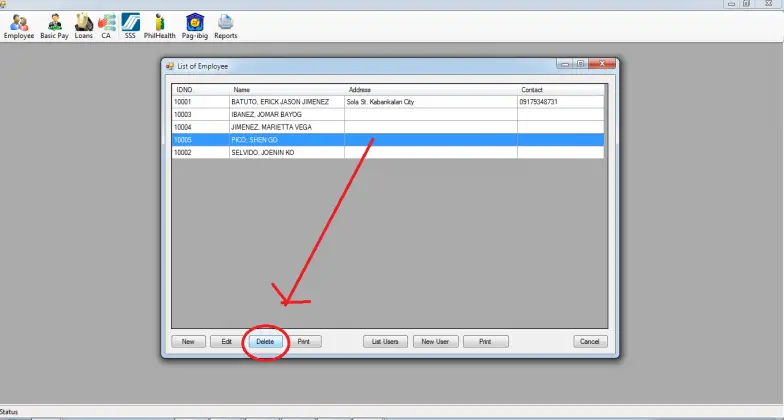Open the Basic Pay module icon
Screen dimensions: 784x420
[54, 26]
